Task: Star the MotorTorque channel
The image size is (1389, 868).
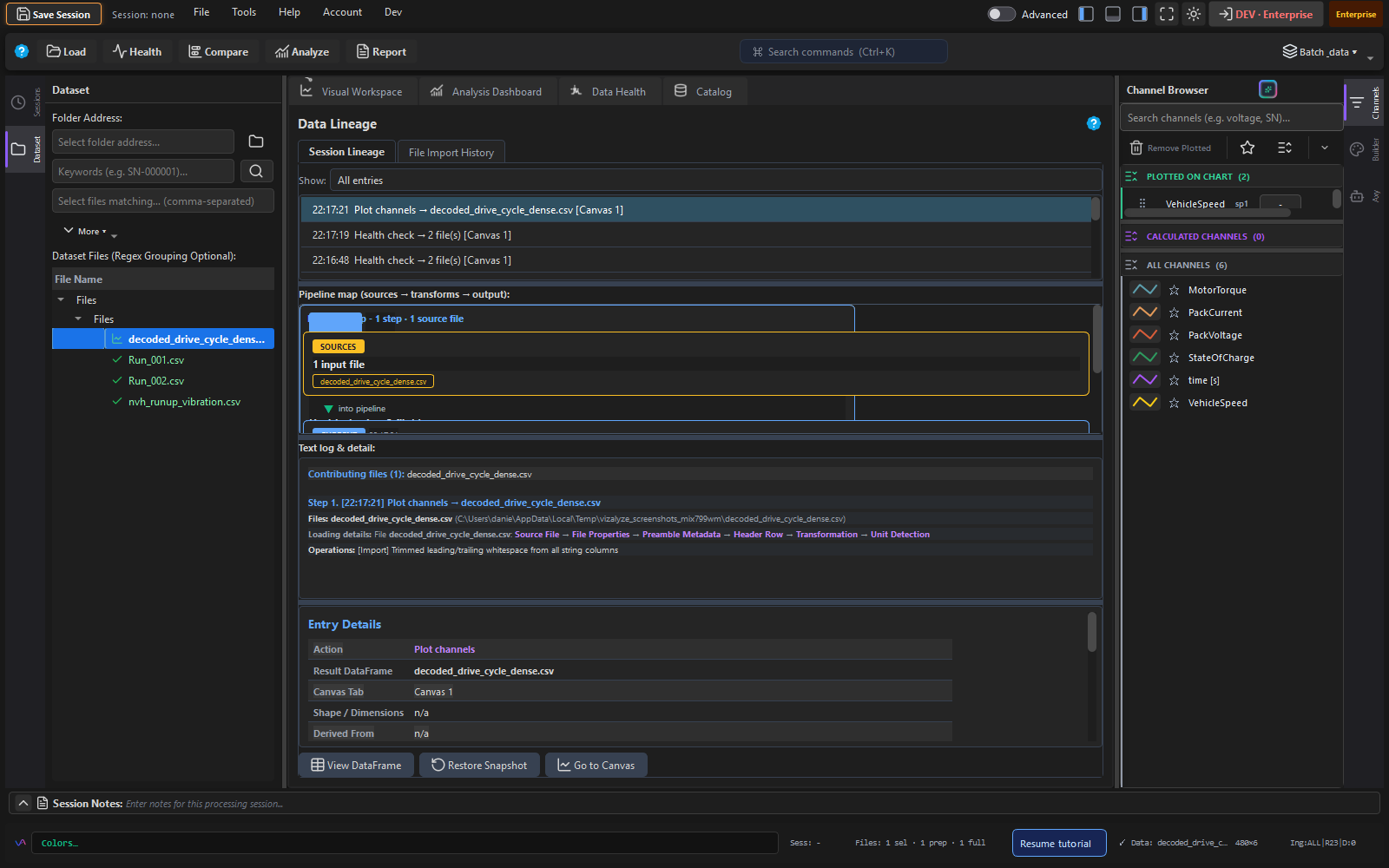Action: point(1174,290)
